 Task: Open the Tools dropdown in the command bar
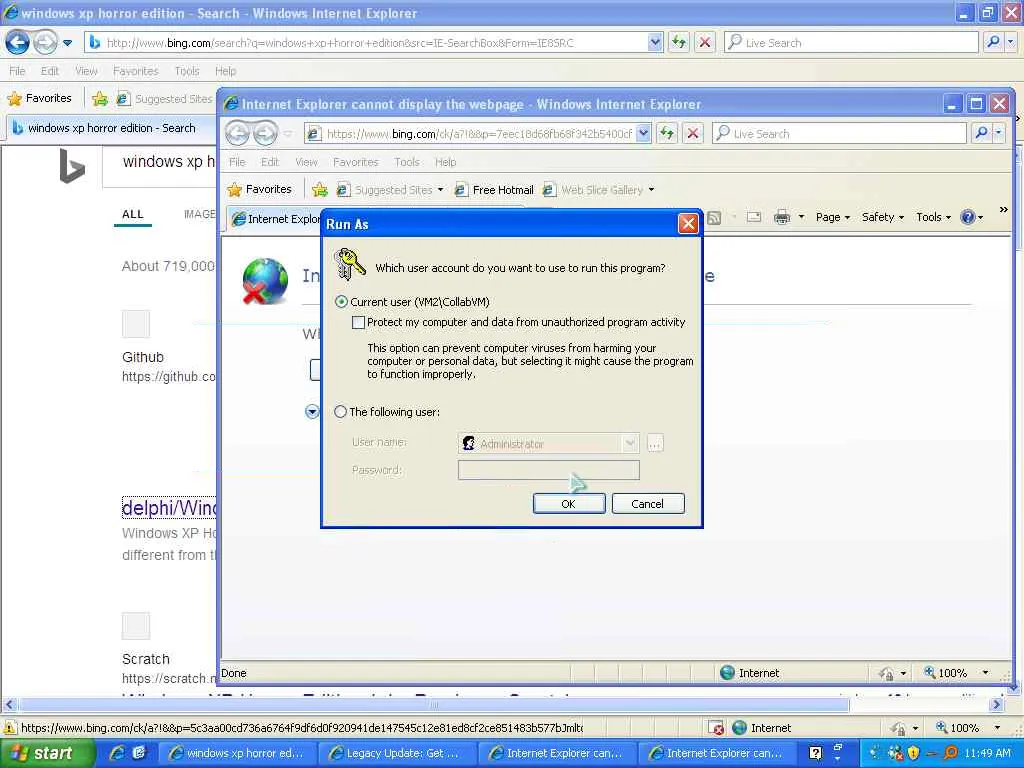(x=933, y=217)
